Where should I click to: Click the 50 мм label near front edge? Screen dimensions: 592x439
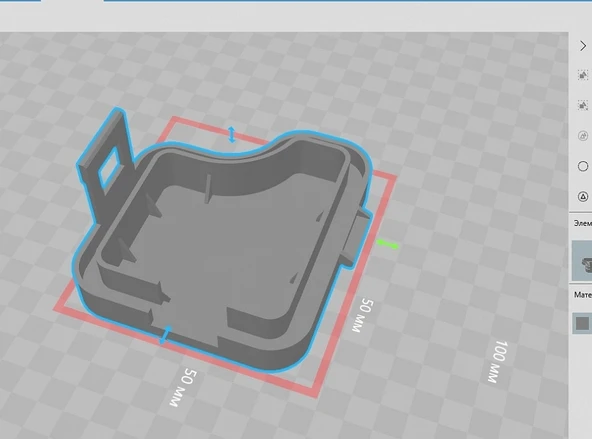pyautogui.click(x=183, y=387)
